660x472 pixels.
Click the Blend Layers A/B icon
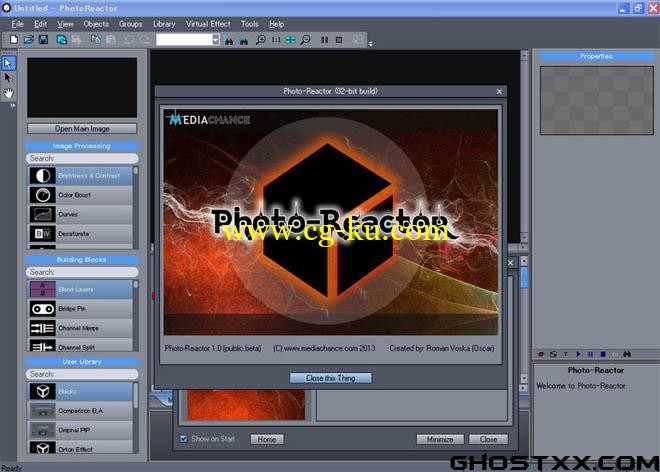43,289
